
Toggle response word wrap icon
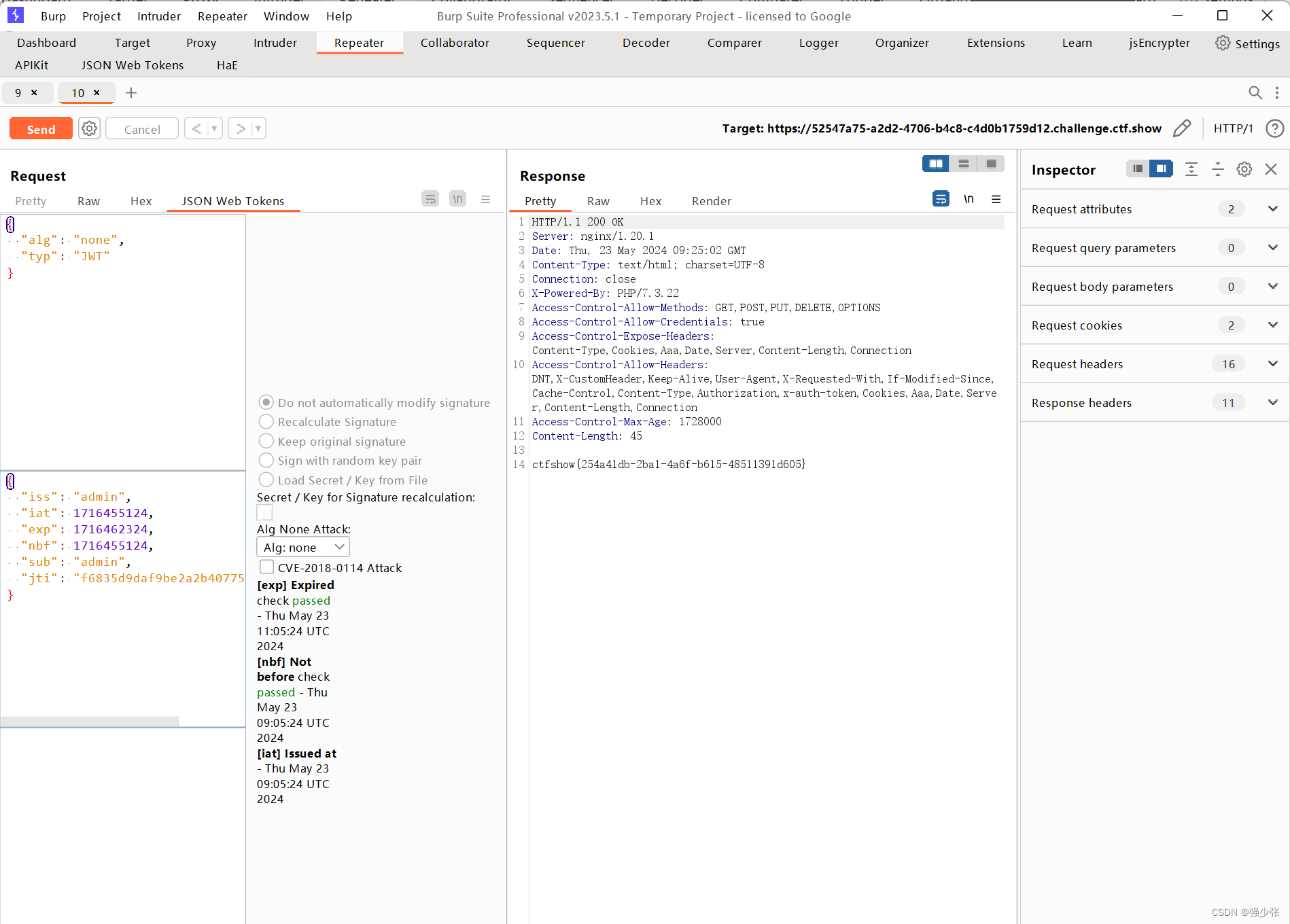tap(941, 199)
